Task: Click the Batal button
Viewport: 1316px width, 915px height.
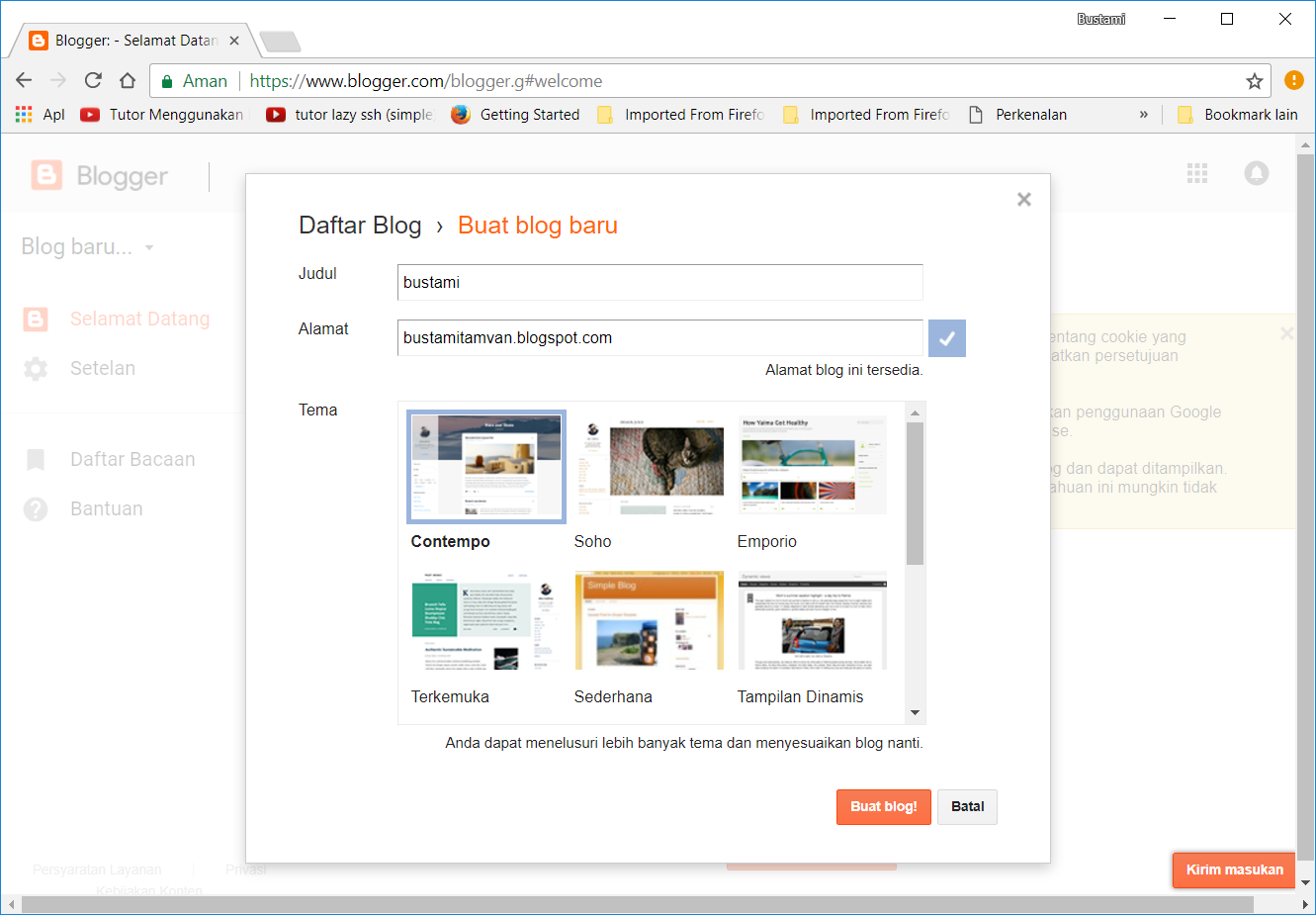Action: [x=967, y=806]
